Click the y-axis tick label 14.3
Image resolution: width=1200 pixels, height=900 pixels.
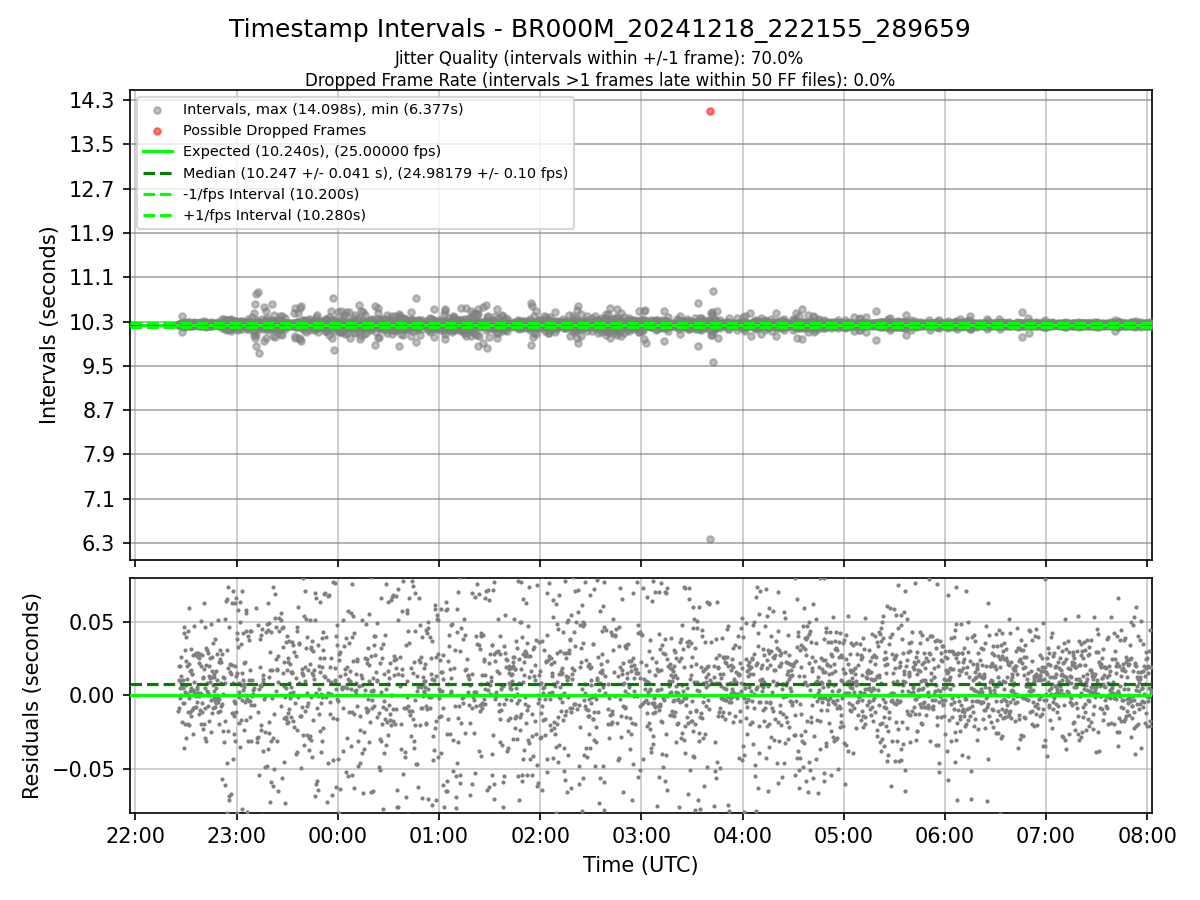(94, 100)
